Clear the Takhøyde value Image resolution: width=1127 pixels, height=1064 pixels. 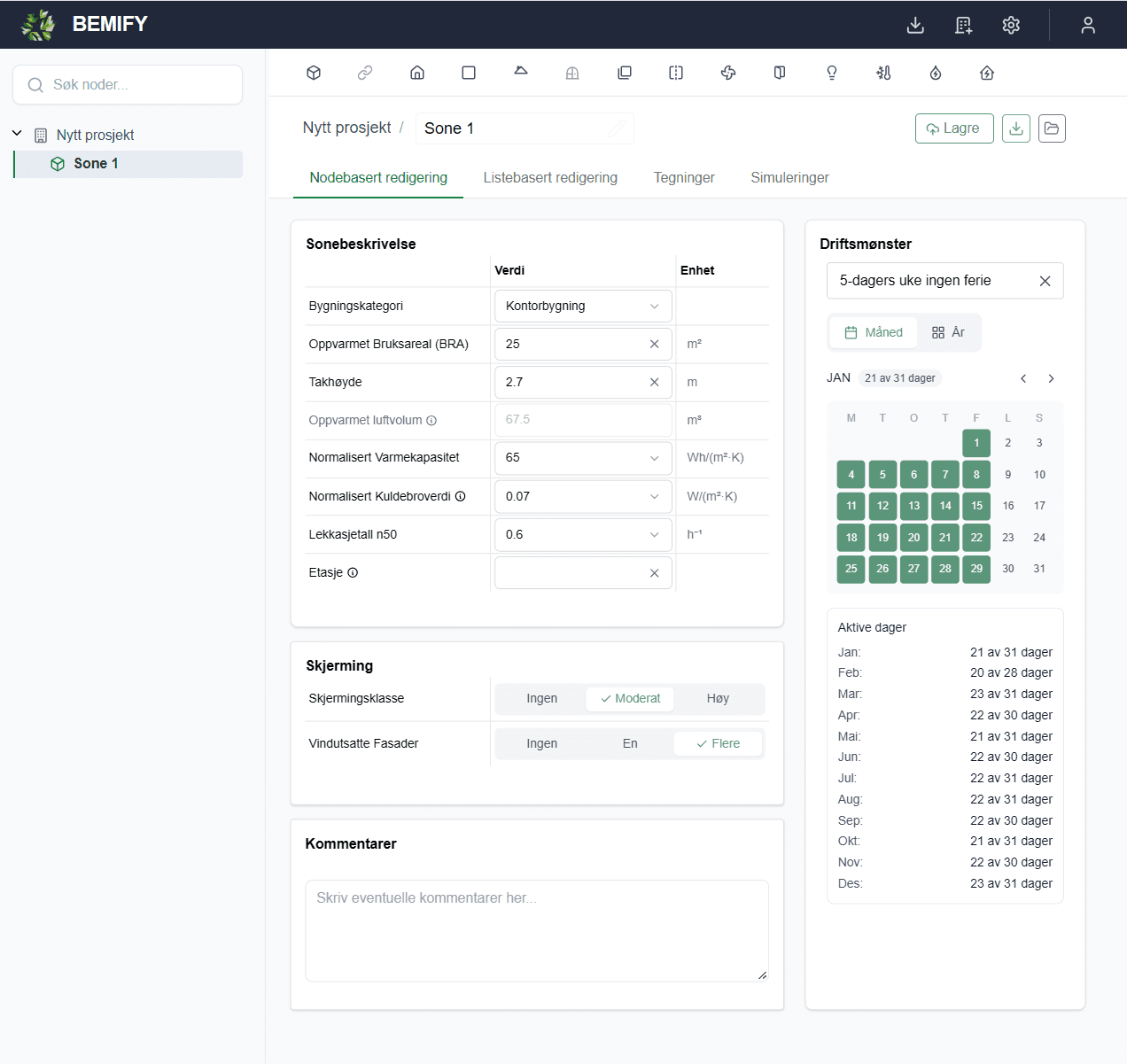click(x=655, y=382)
